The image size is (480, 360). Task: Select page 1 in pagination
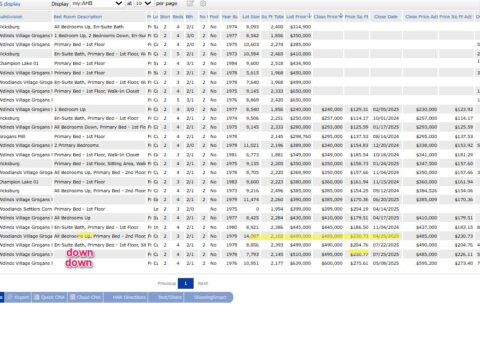(186, 283)
